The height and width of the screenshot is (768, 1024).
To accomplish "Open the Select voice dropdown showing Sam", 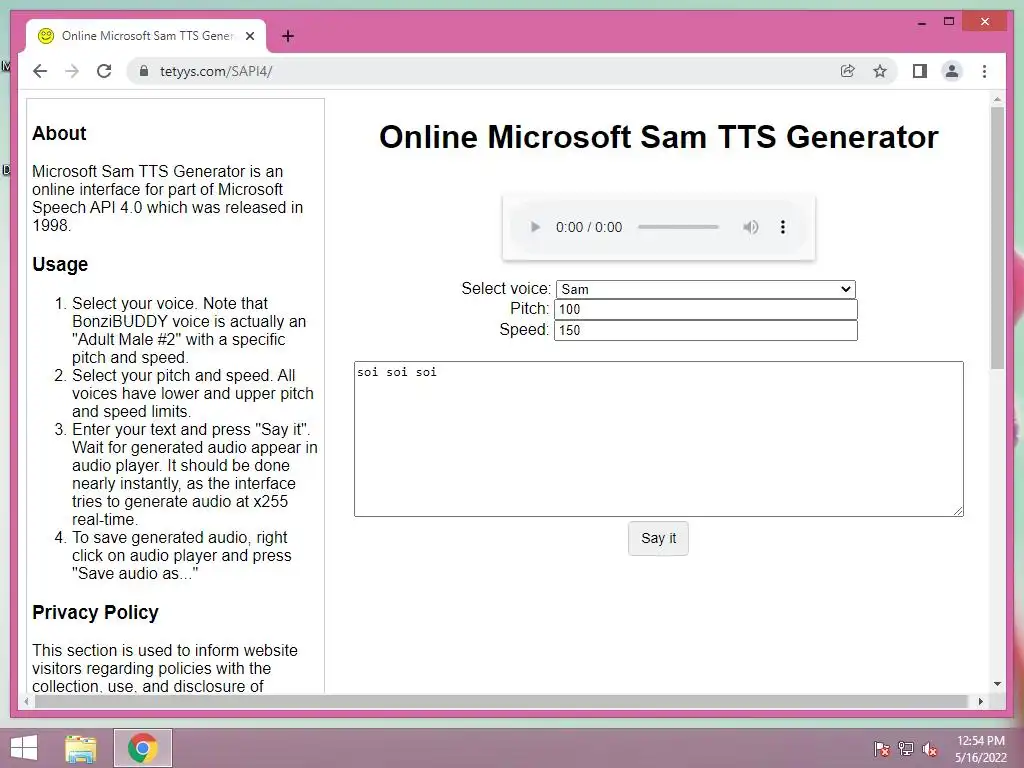I will (705, 289).
